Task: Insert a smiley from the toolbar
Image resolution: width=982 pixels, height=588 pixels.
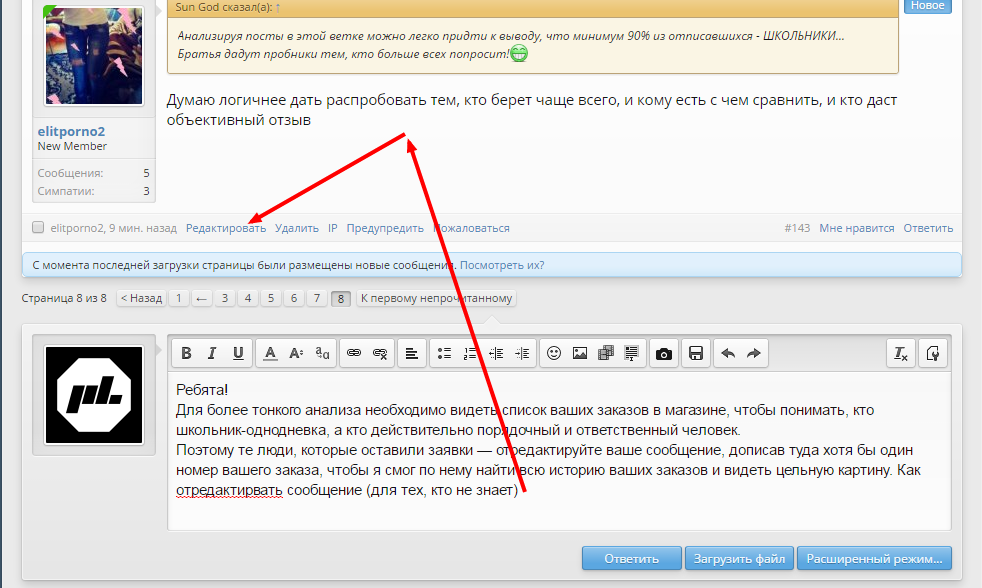Action: [x=554, y=353]
